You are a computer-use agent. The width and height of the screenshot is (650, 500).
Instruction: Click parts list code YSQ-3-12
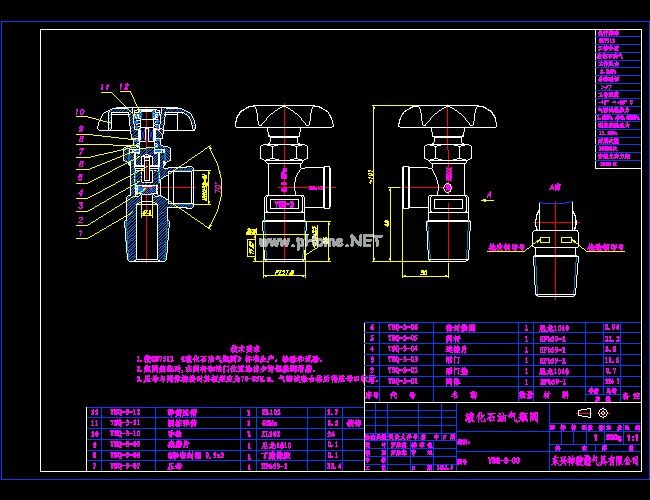[125, 413]
